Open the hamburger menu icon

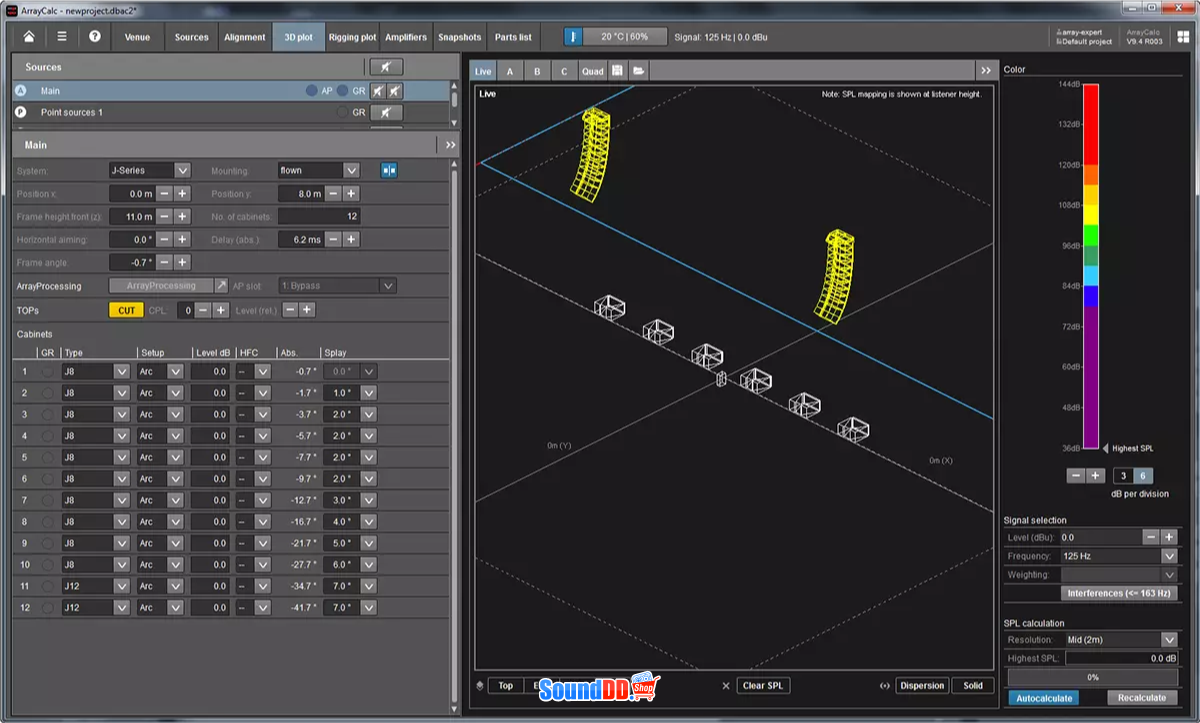pos(62,37)
